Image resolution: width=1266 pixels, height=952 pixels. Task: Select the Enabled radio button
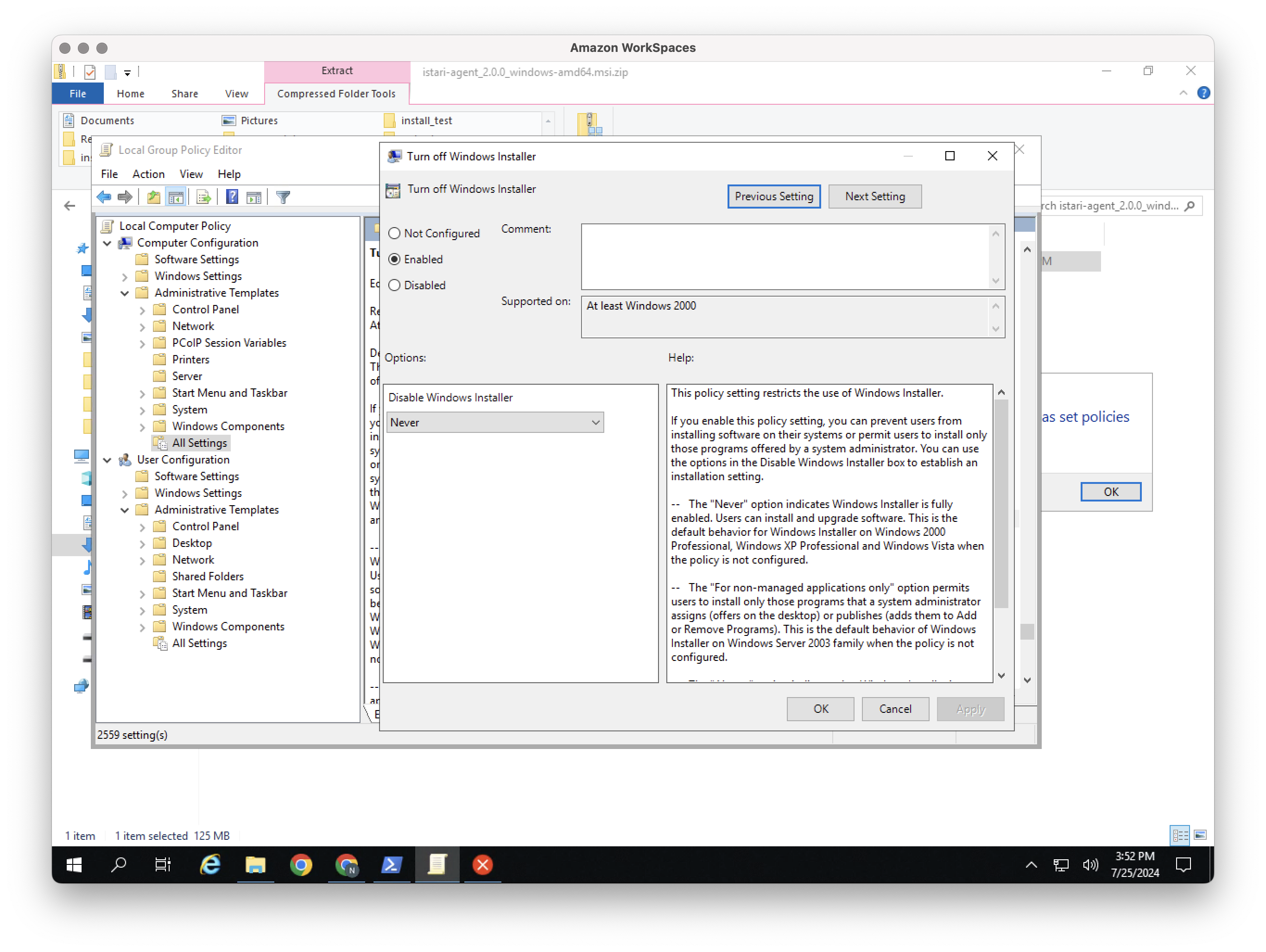394,260
